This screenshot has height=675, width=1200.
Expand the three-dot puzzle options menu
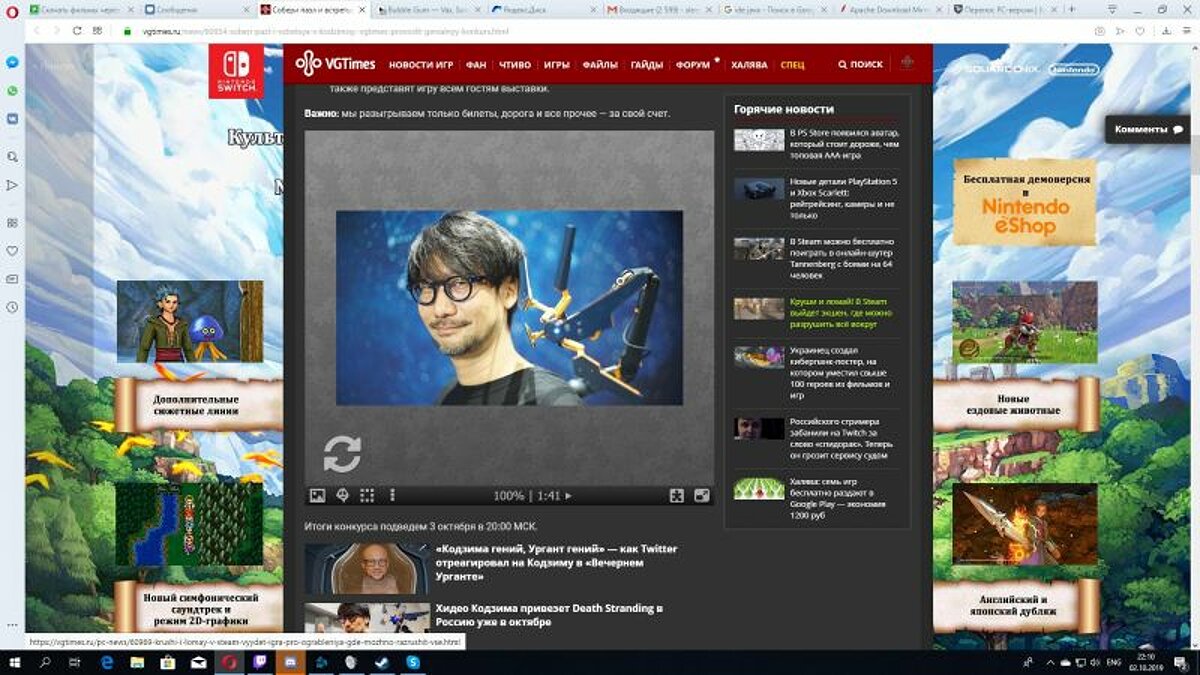(x=392, y=495)
